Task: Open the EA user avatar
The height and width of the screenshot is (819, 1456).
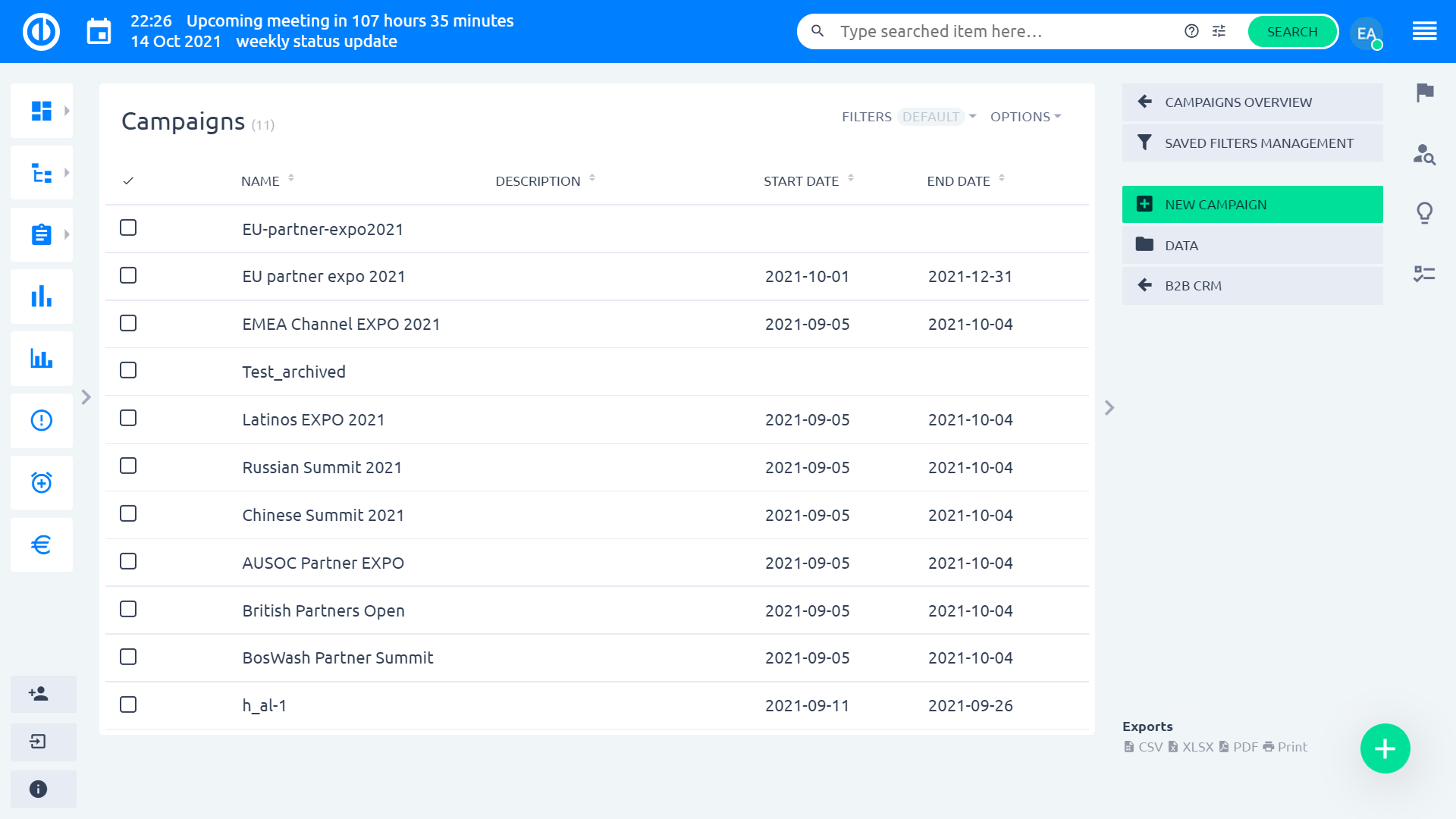Action: coord(1367,33)
